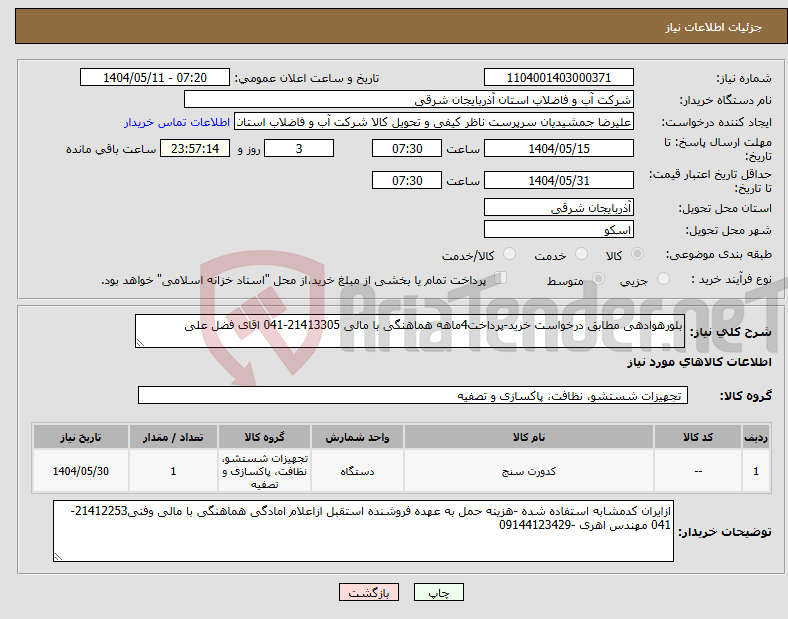
Task: Click the announcement date field 1404/05/11 - 07:20
Action: coord(155,77)
